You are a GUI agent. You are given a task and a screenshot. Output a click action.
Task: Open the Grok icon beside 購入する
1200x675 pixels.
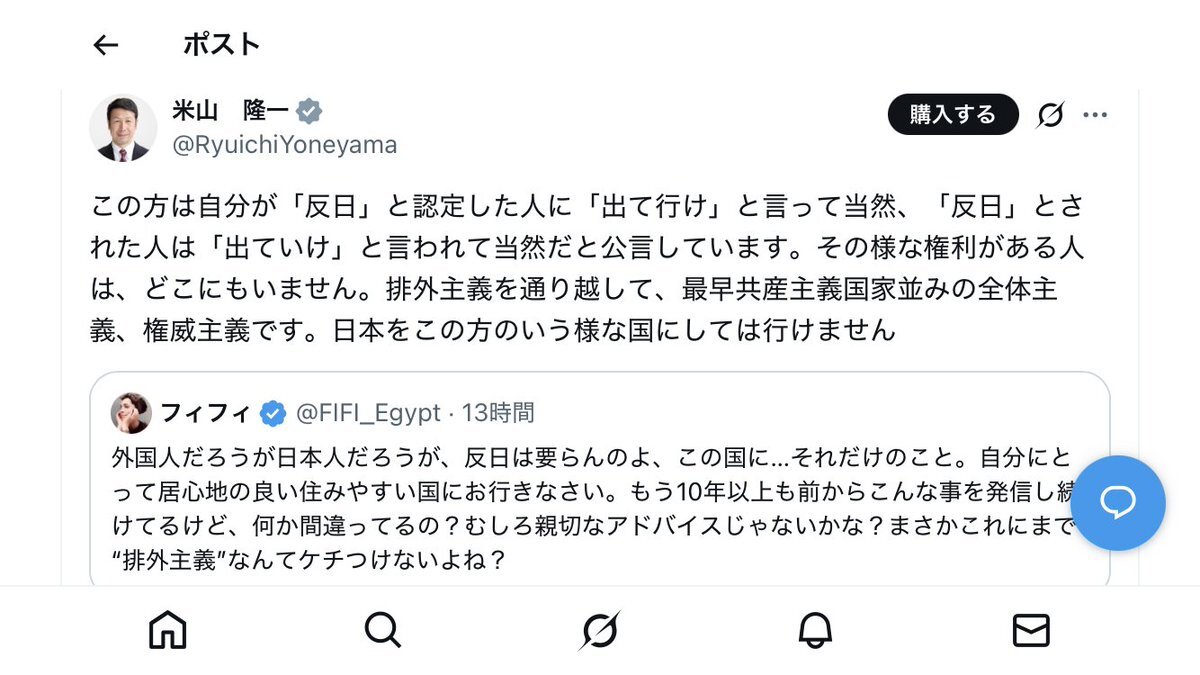tap(1050, 115)
